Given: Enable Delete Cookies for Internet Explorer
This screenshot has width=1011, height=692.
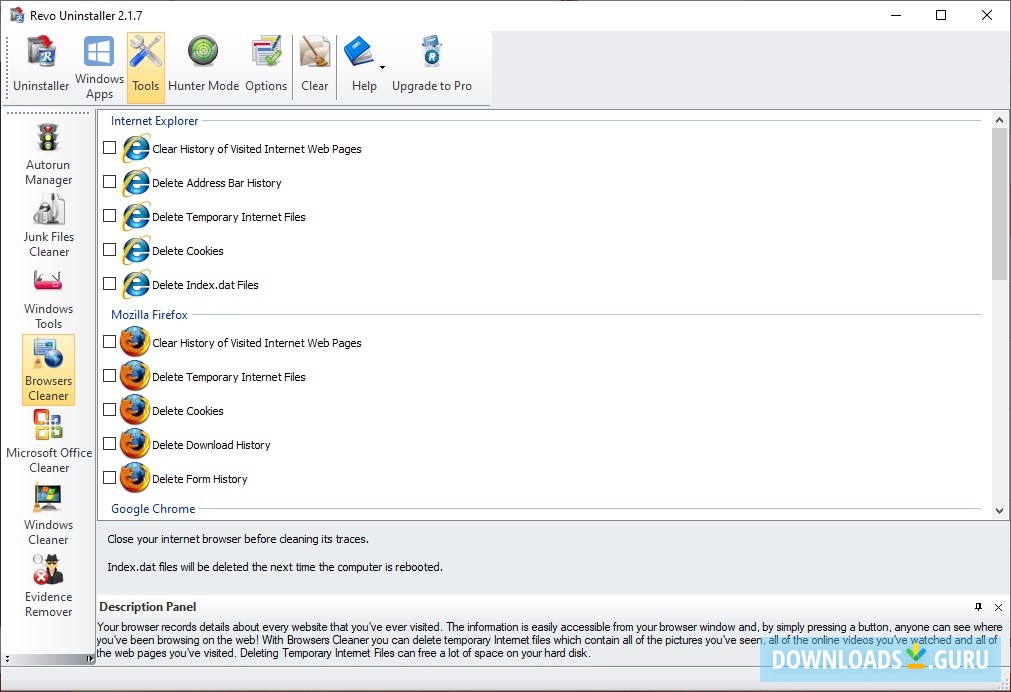Looking at the screenshot, I should click(110, 250).
